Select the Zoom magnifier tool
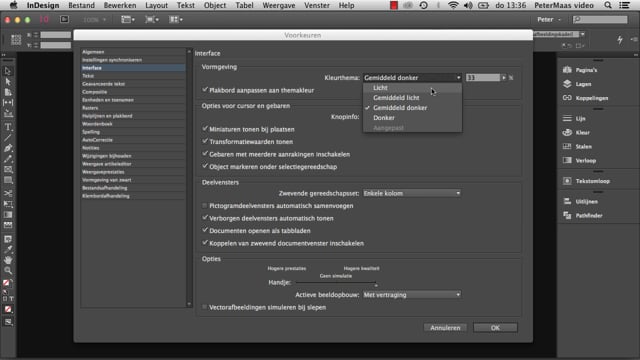 click(x=8, y=270)
